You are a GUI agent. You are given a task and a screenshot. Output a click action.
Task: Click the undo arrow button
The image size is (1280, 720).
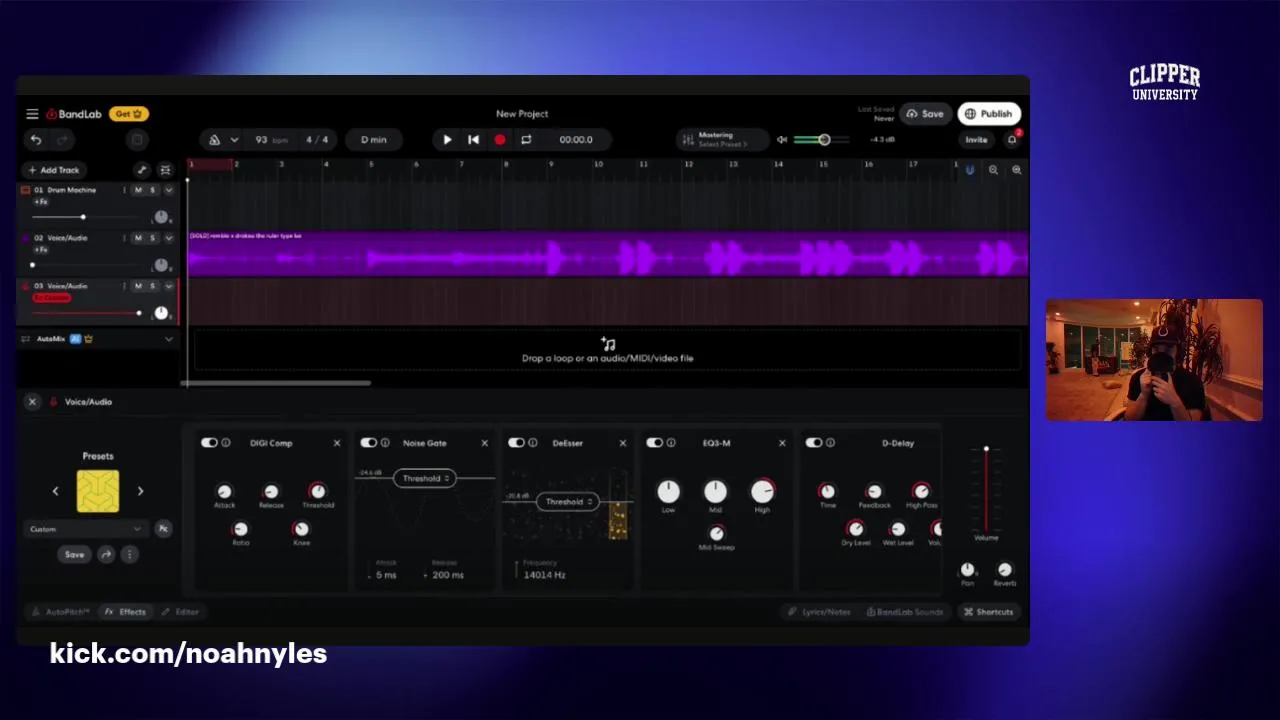pyautogui.click(x=36, y=140)
